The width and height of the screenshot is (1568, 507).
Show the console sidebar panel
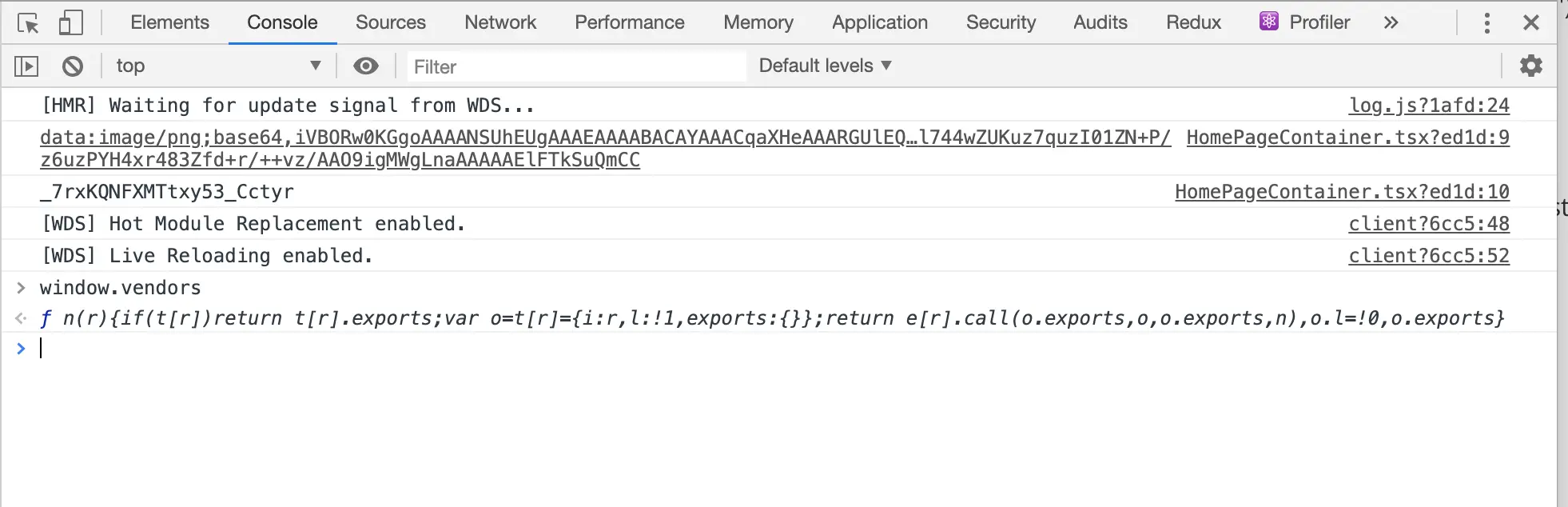pos(26,66)
